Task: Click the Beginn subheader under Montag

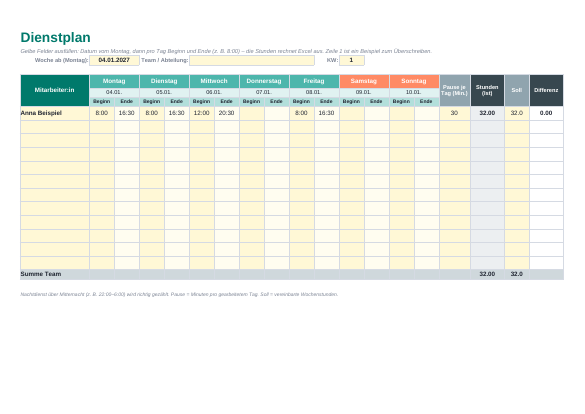Action: 102,101
